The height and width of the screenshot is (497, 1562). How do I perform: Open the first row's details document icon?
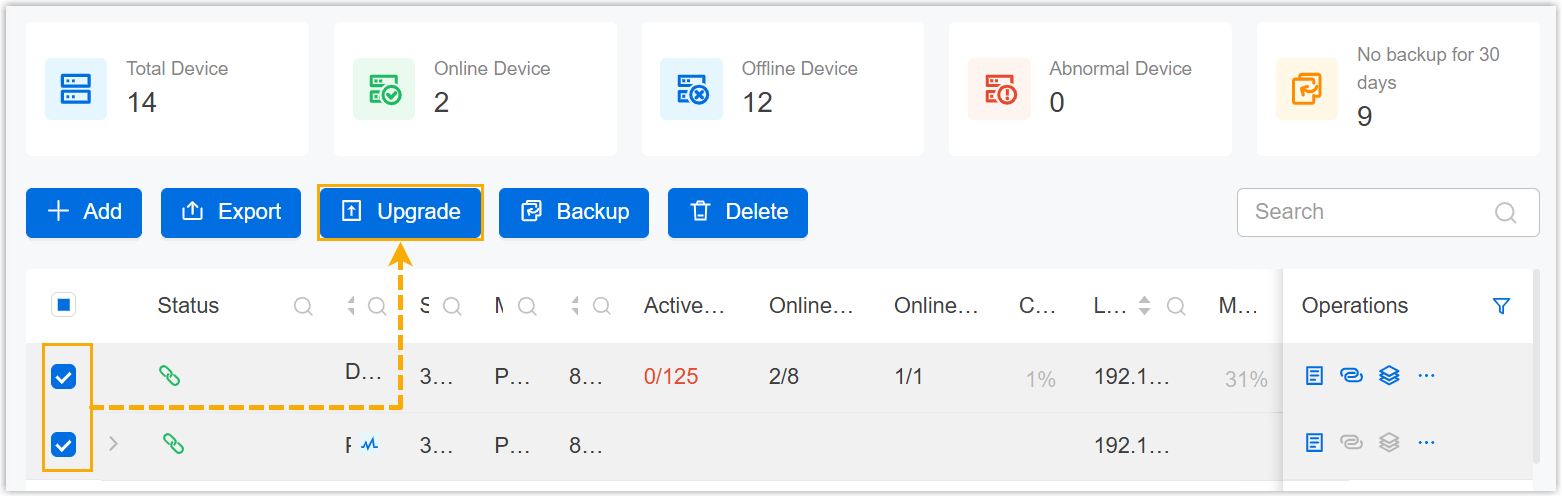[1315, 376]
